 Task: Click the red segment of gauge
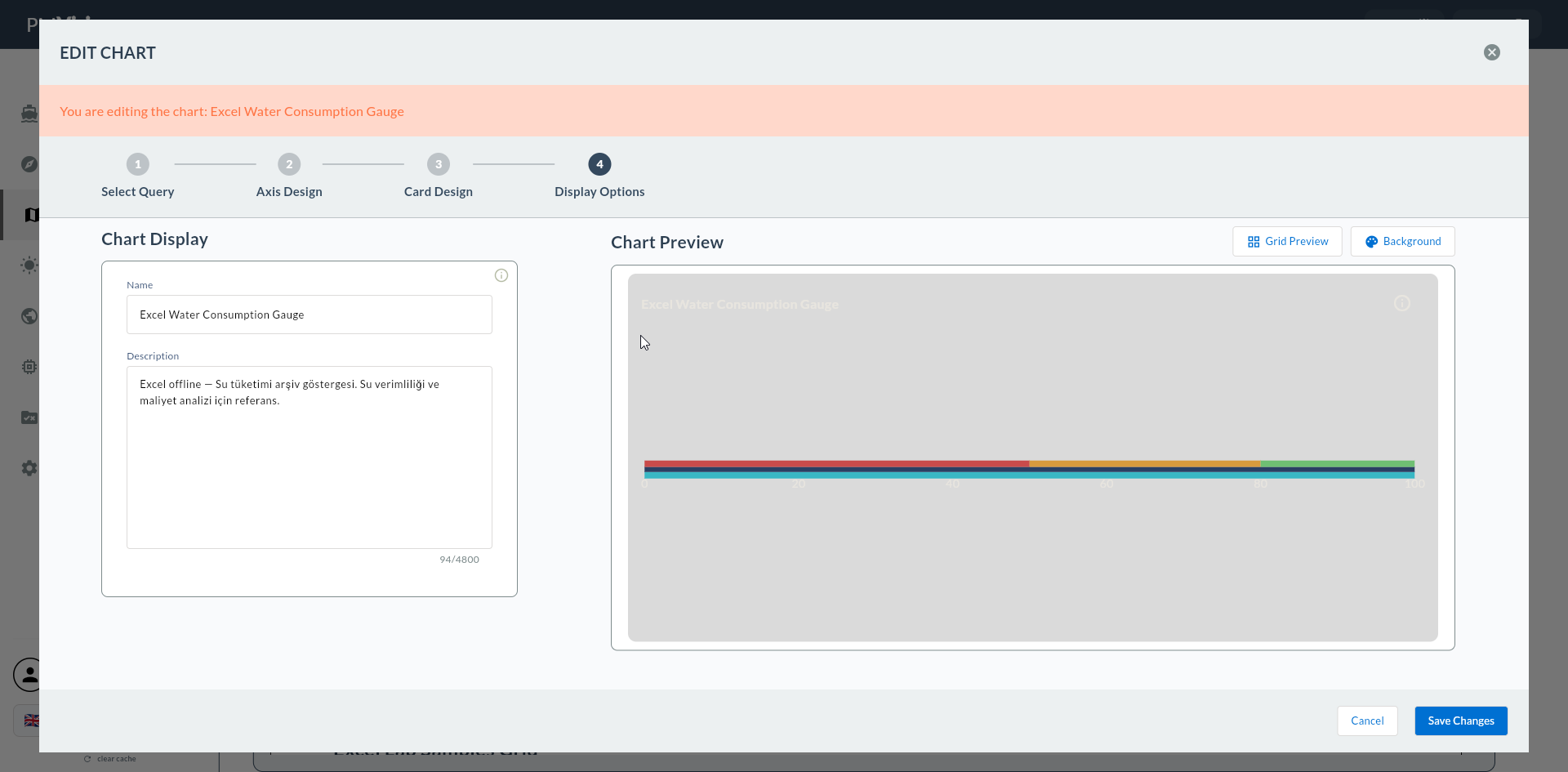click(836, 464)
